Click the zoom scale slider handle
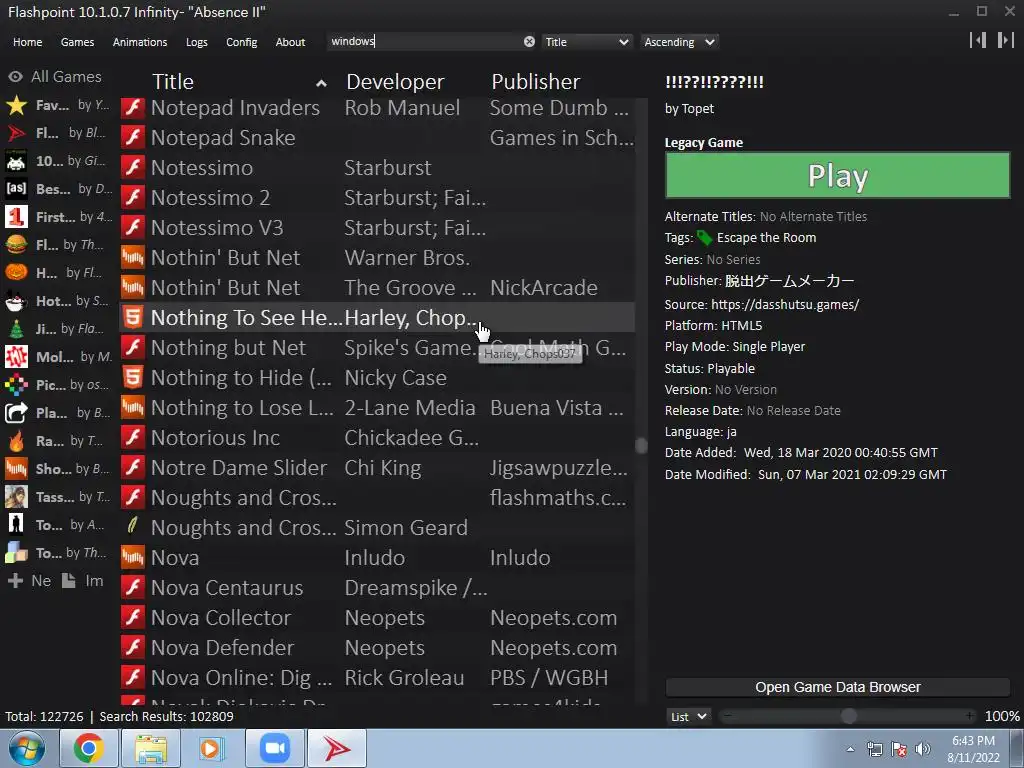This screenshot has height=768, width=1024. coord(848,716)
